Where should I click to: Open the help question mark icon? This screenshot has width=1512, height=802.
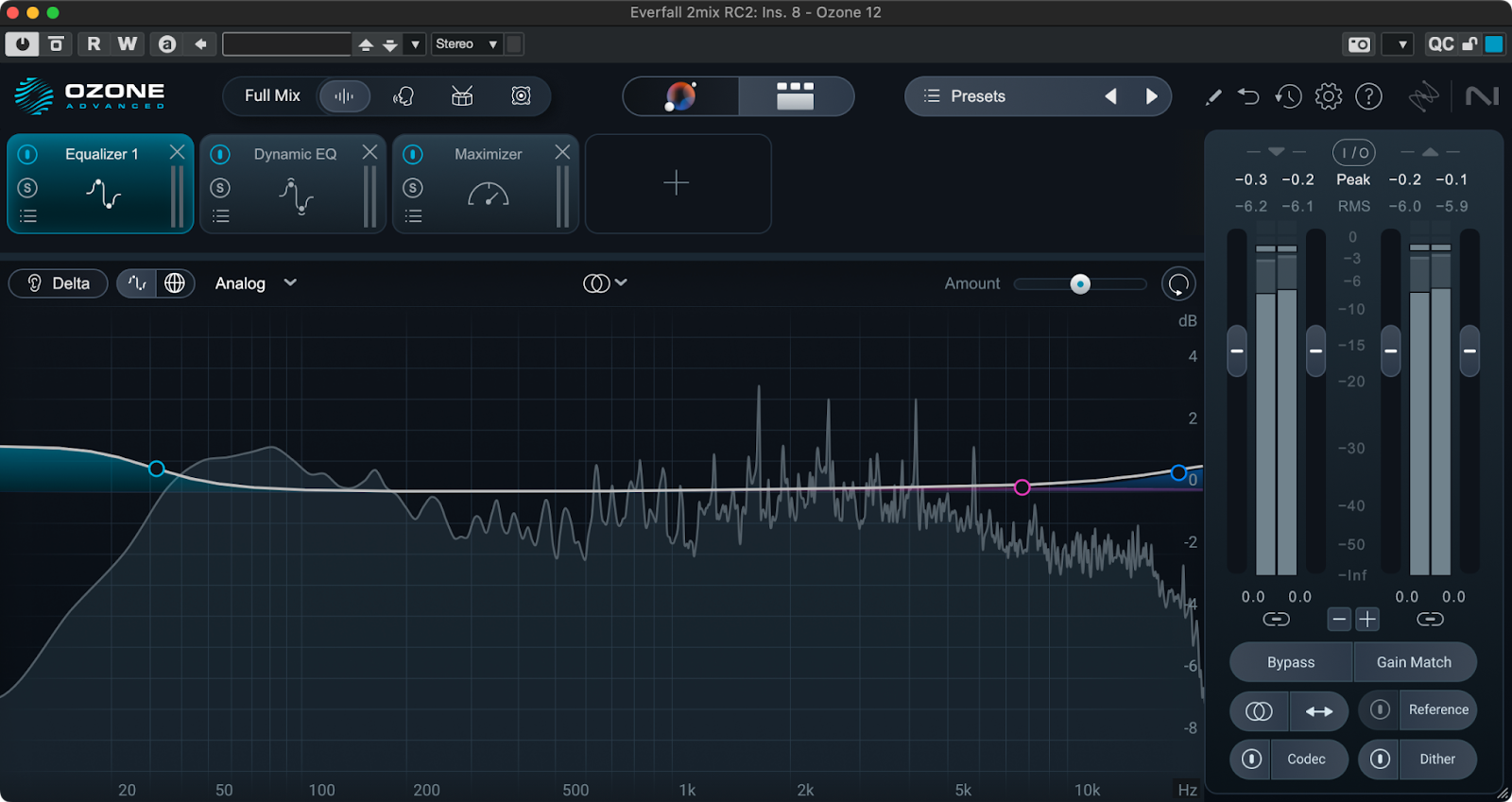pos(1368,96)
